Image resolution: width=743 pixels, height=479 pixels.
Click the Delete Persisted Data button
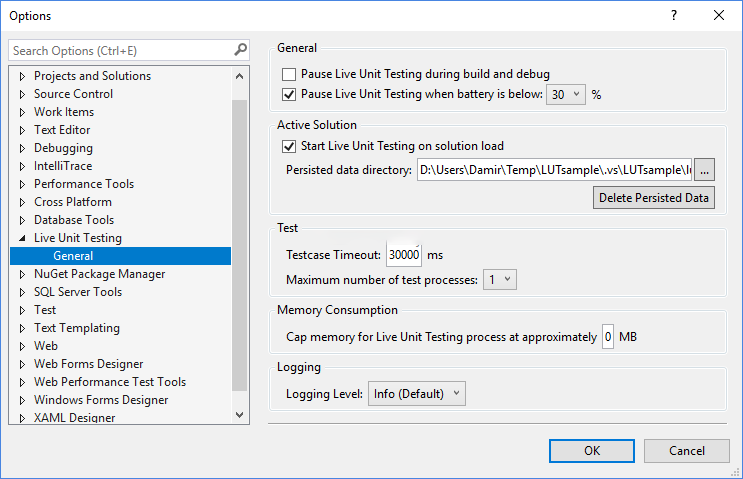pos(654,198)
